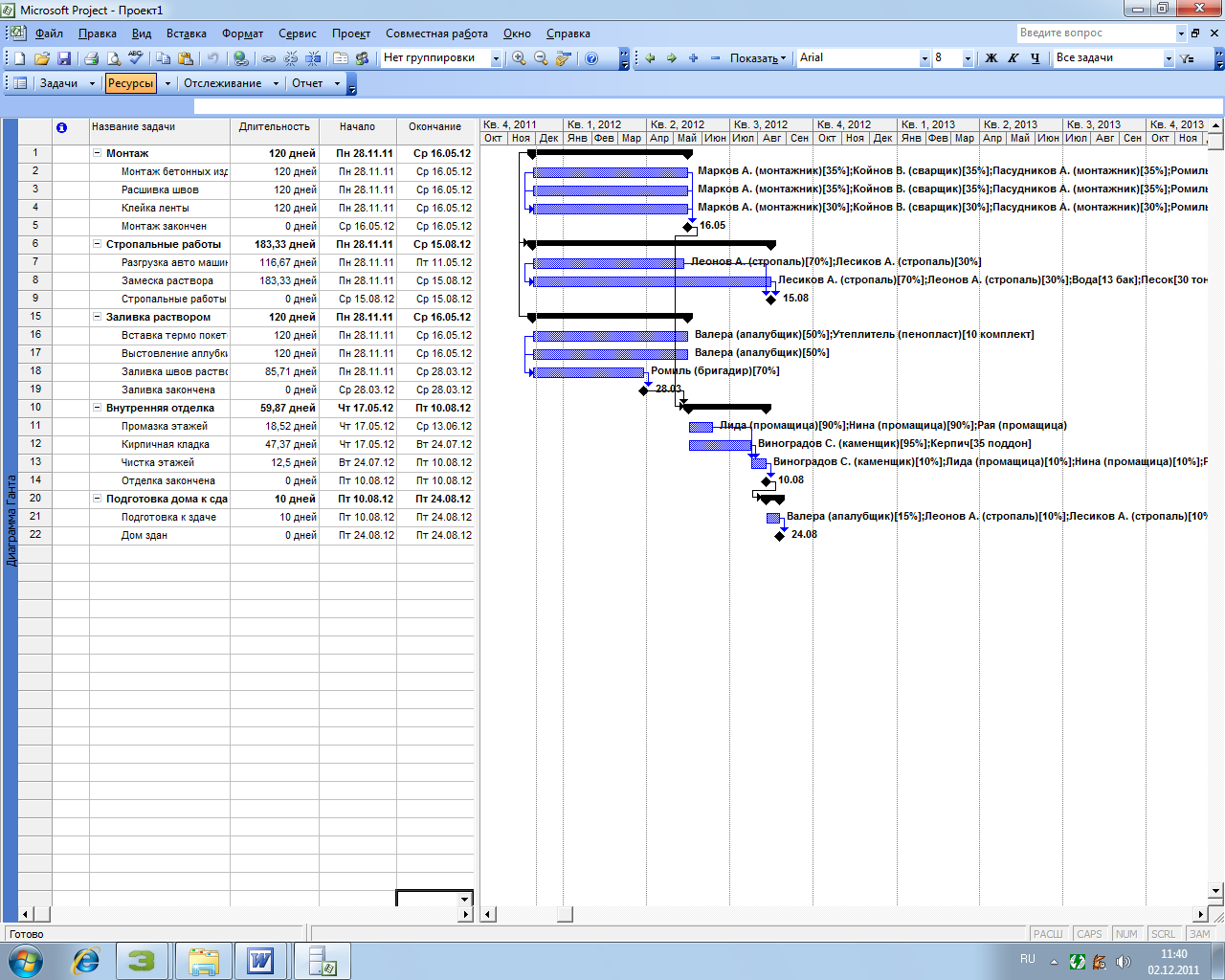The width and height of the screenshot is (1225, 980).
Task: Open the grouping dropdown 'Нет группировки'
Action: [496, 58]
